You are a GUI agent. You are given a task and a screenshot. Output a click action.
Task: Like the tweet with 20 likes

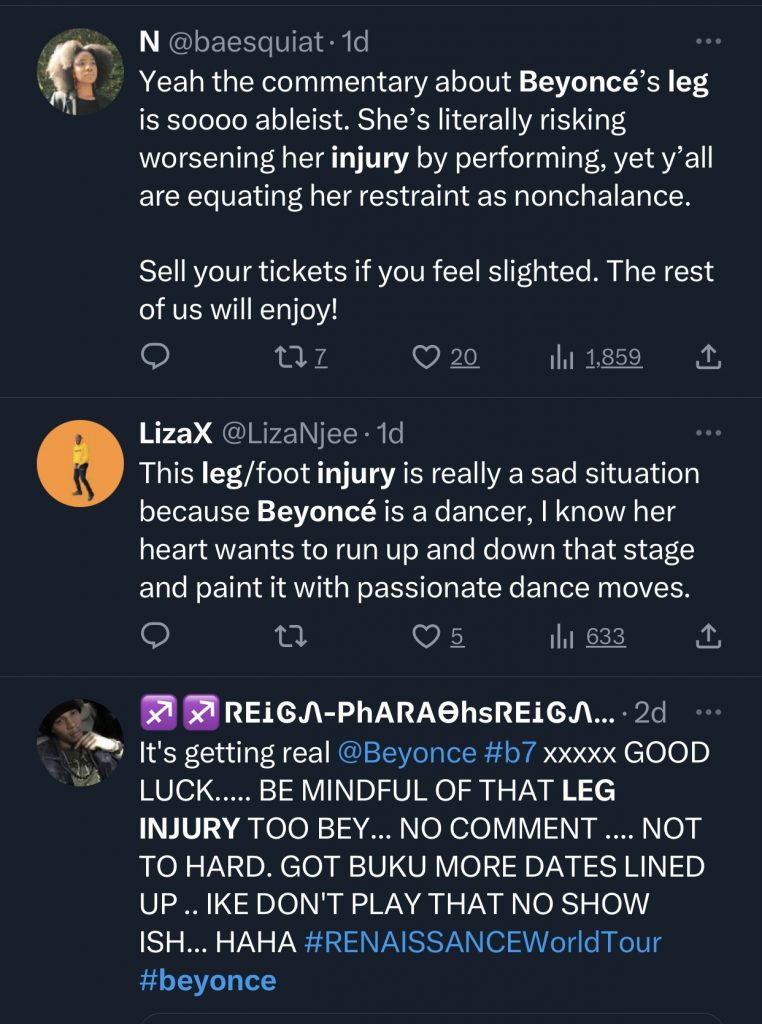(x=428, y=357)
